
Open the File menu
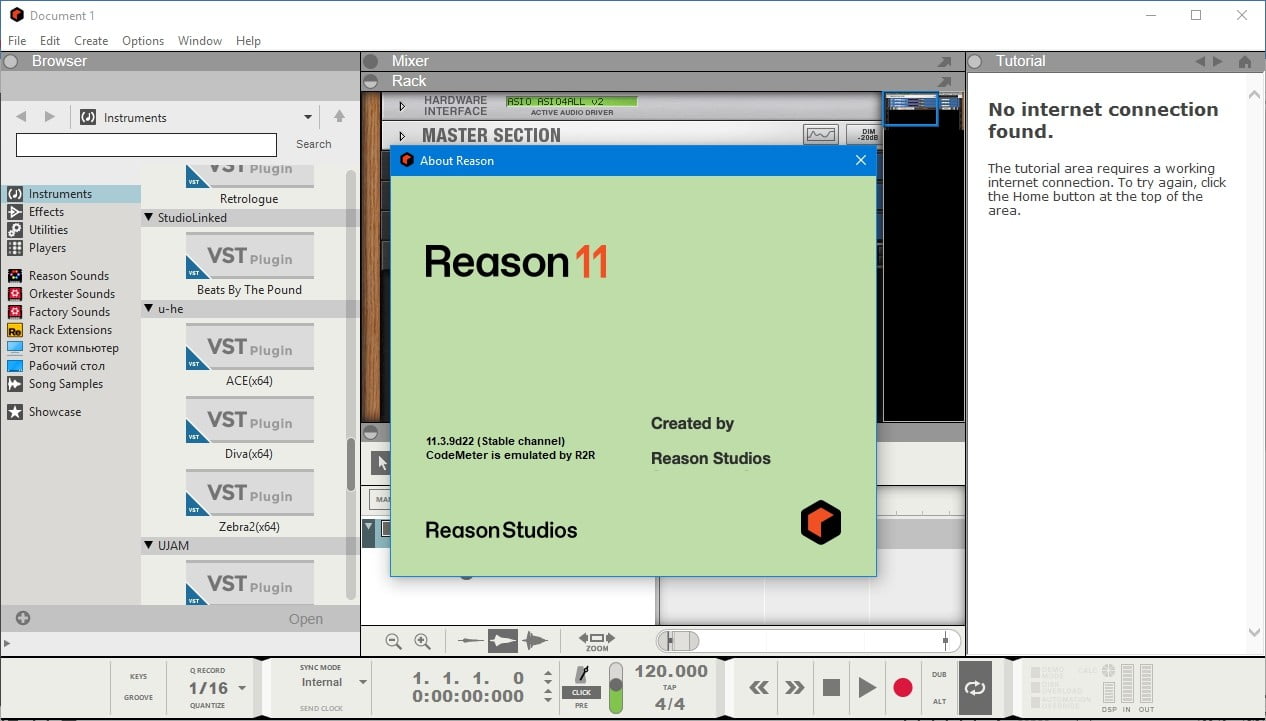[17, 41]
